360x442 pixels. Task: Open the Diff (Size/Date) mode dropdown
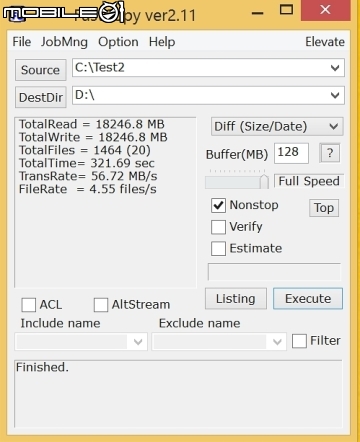(277, 126)
